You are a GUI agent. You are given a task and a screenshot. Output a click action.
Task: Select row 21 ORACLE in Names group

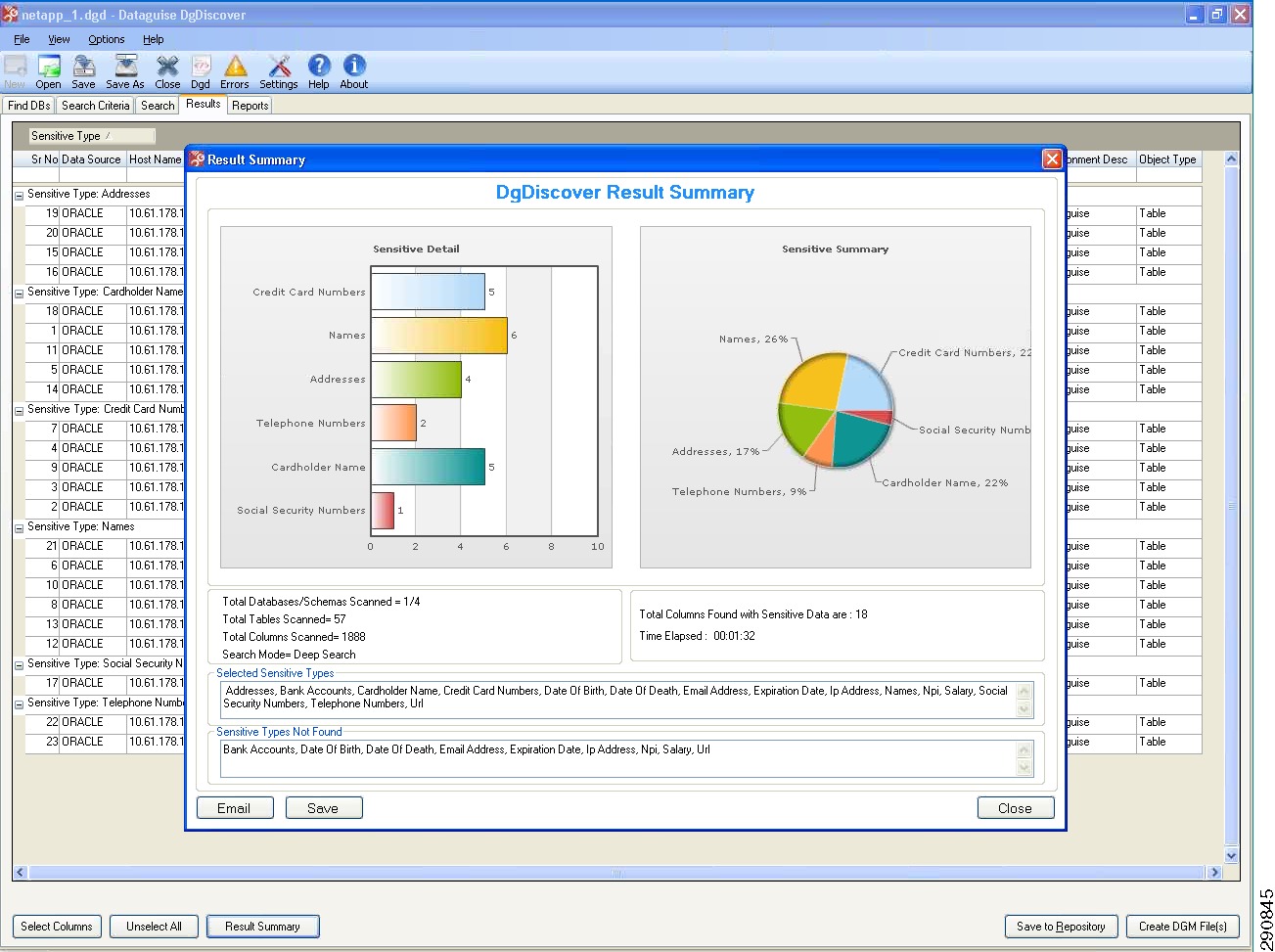tap(105, 546)
